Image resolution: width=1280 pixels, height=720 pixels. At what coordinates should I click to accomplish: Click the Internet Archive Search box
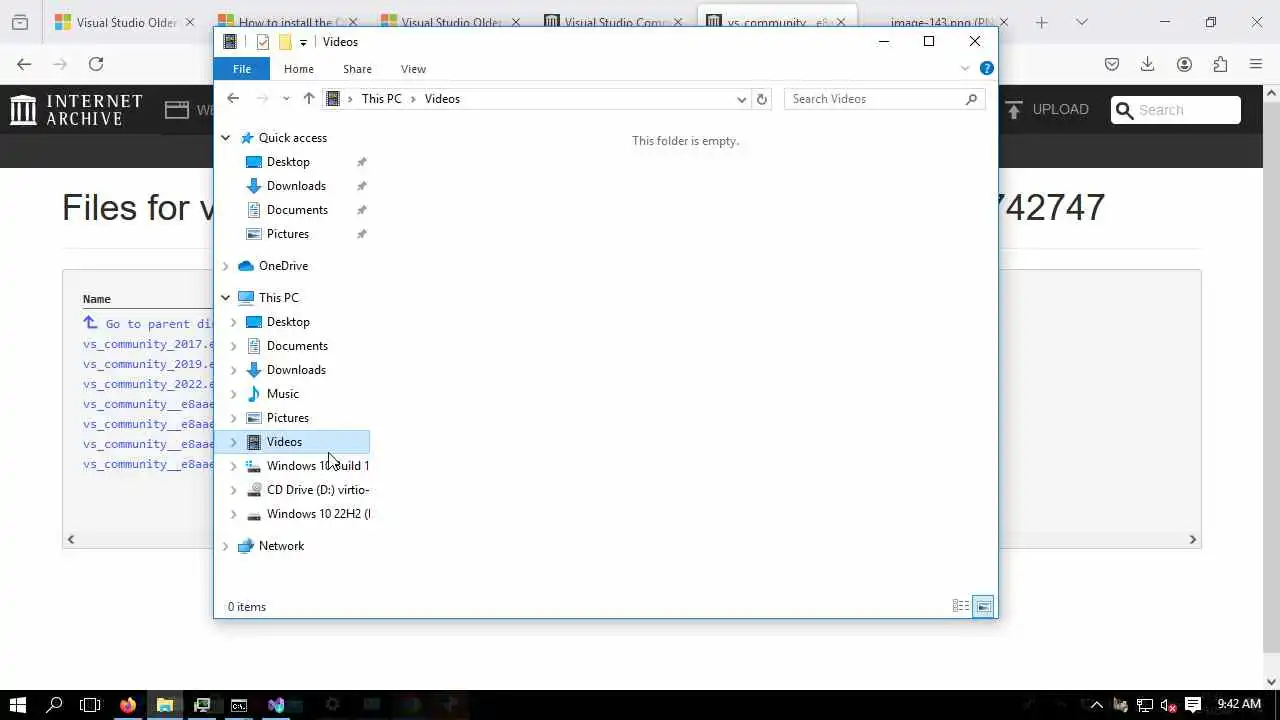(1176, 110)
